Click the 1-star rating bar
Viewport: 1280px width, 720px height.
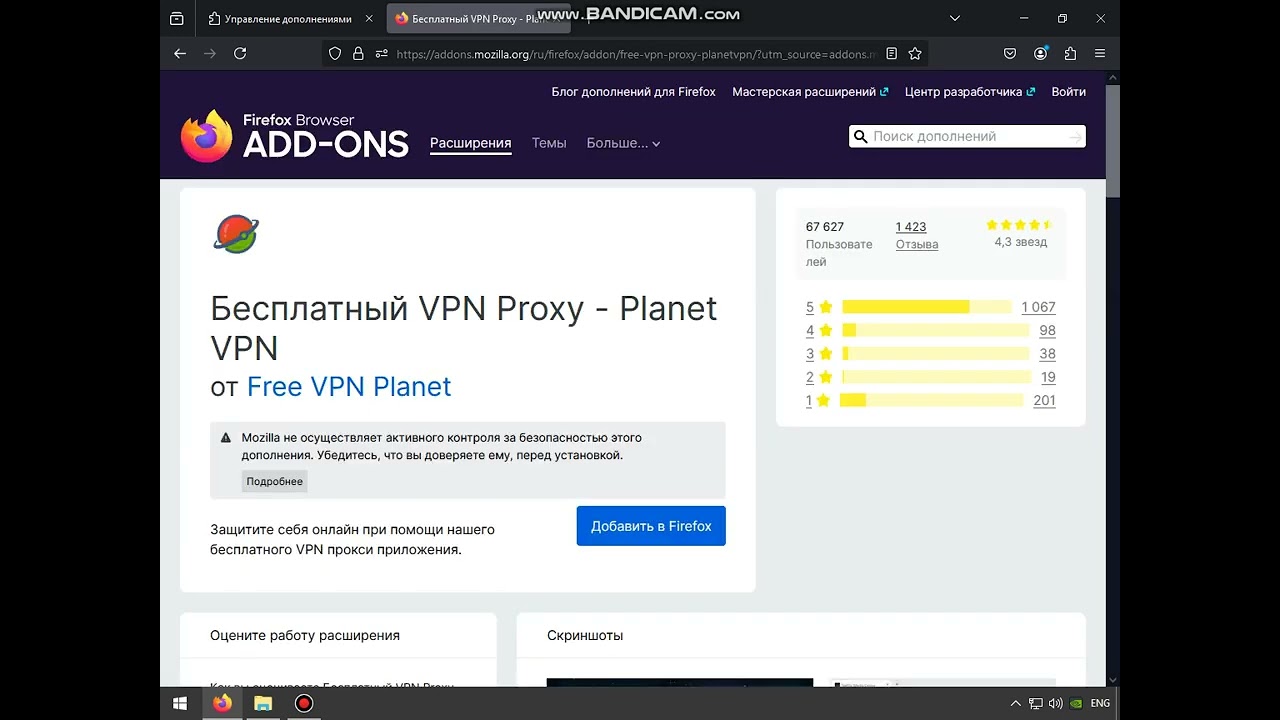[x=931, y=400]
